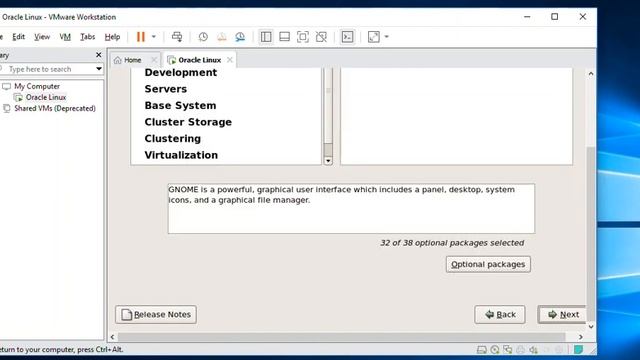Viewport: 640px width, 360px height.
Task: Select the Clustering package group
Action: (172, 138)
